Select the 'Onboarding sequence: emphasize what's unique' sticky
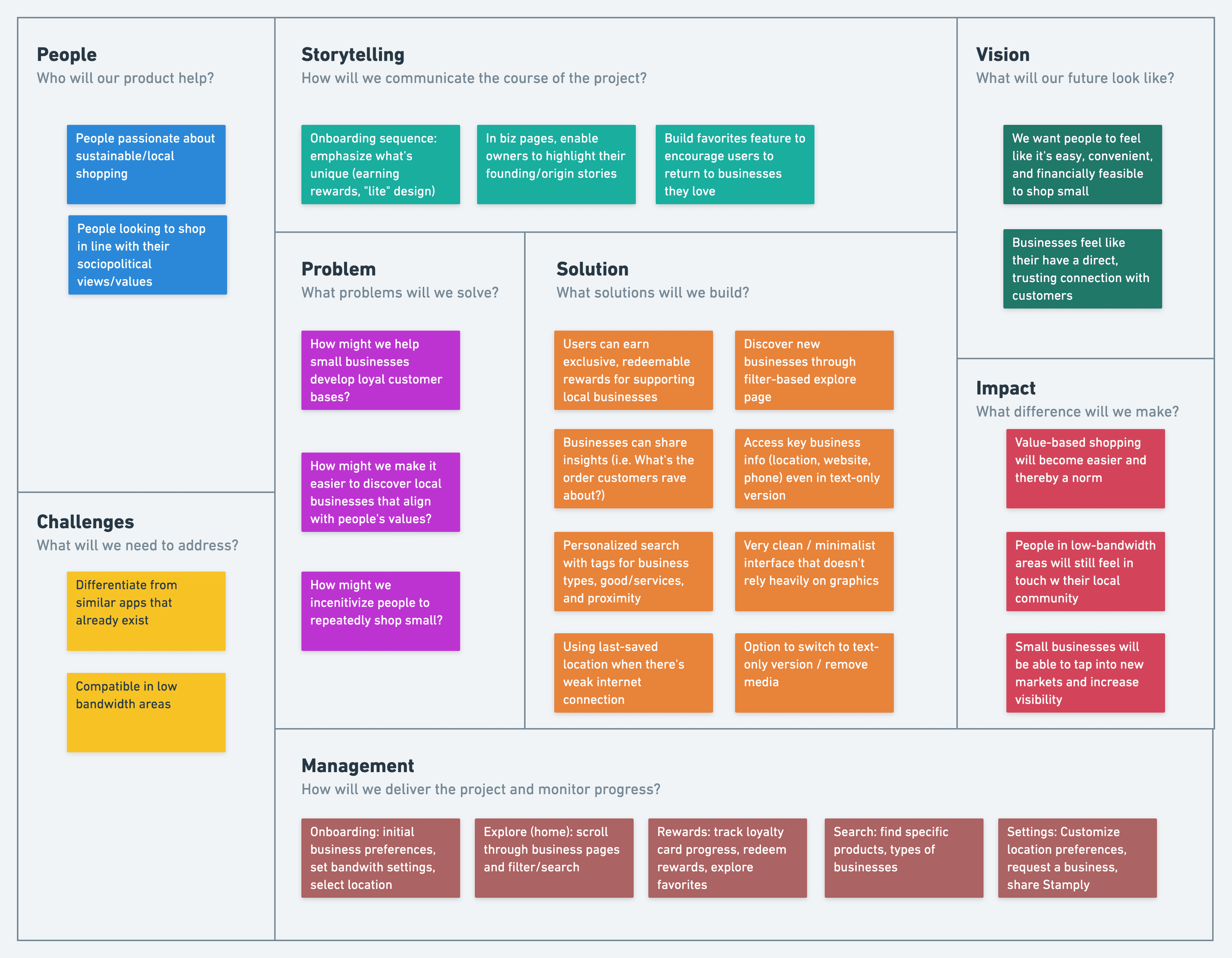Image resolution: width=1232 pixels, height=958 pixels. click(x=381, y=164)
